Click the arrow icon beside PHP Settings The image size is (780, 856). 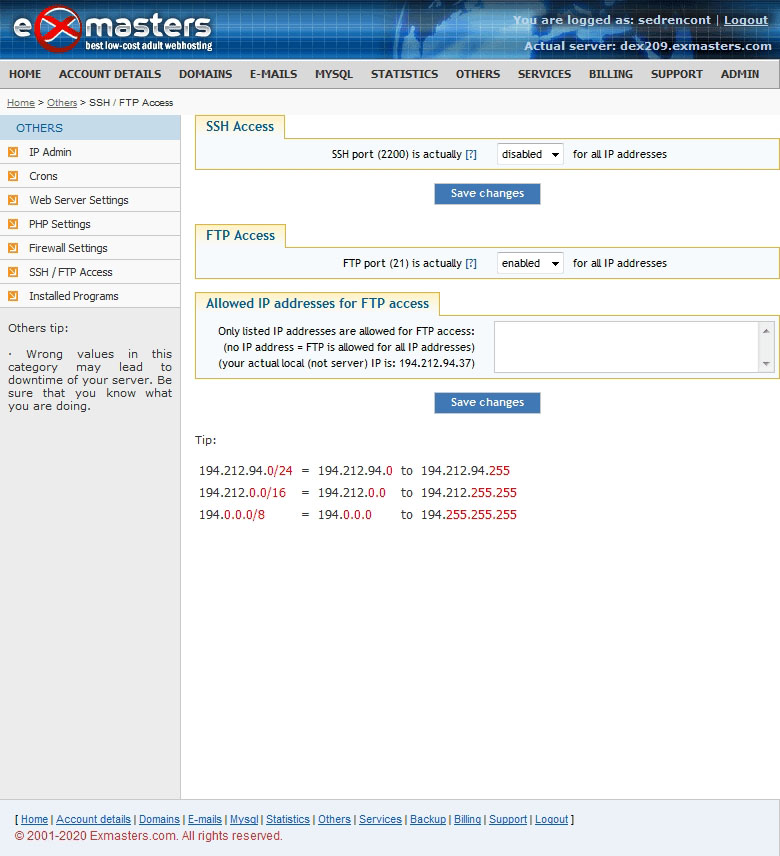coord(13,224)
